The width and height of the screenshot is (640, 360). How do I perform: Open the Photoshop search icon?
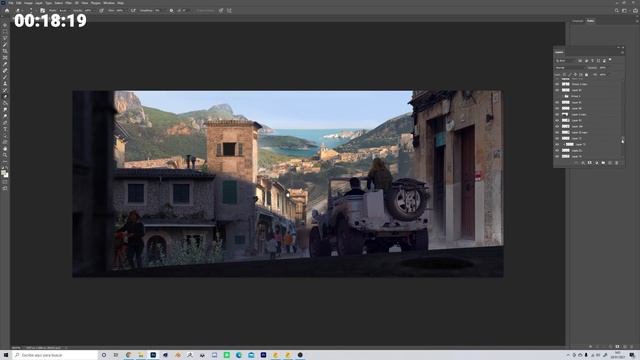coord(617,11)
